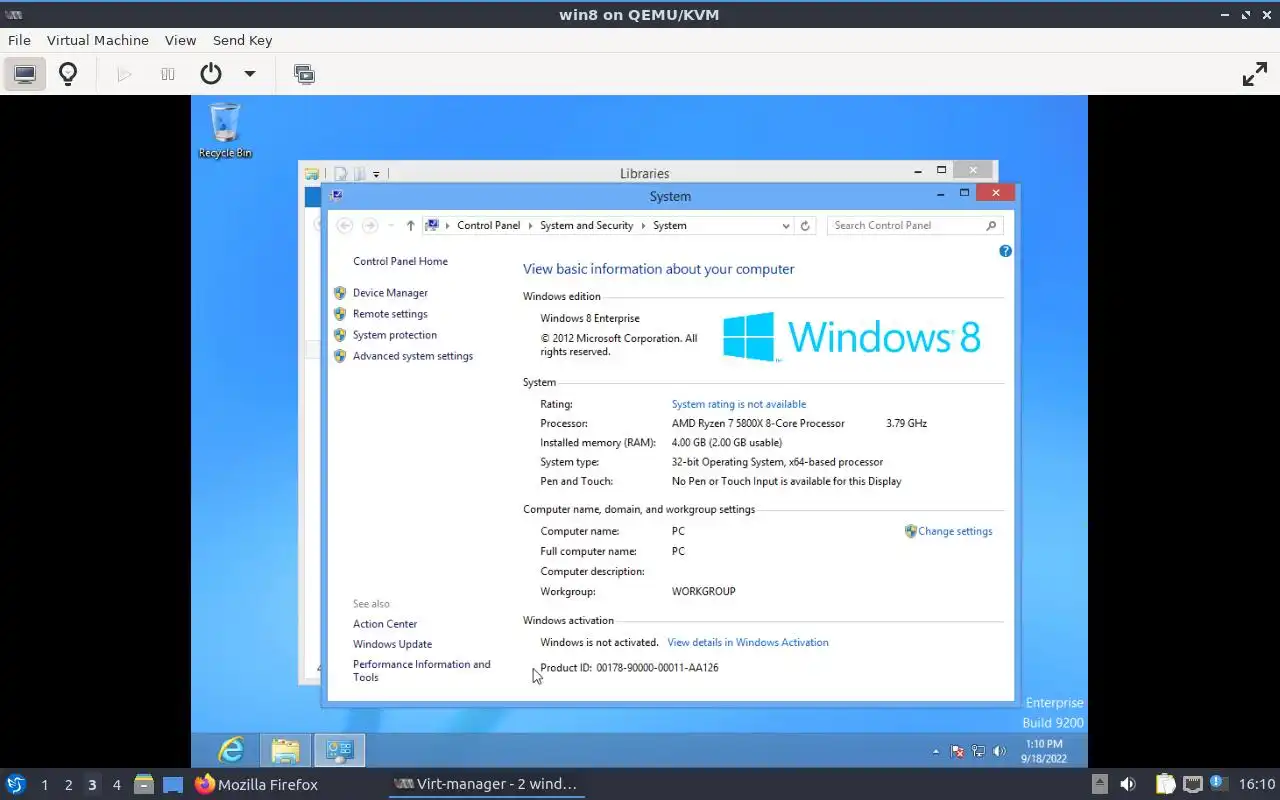Click Properties icon in Libraries quick access toolbar
The width and height of the screenshot is (1280, 800).
tap(341, 174)
